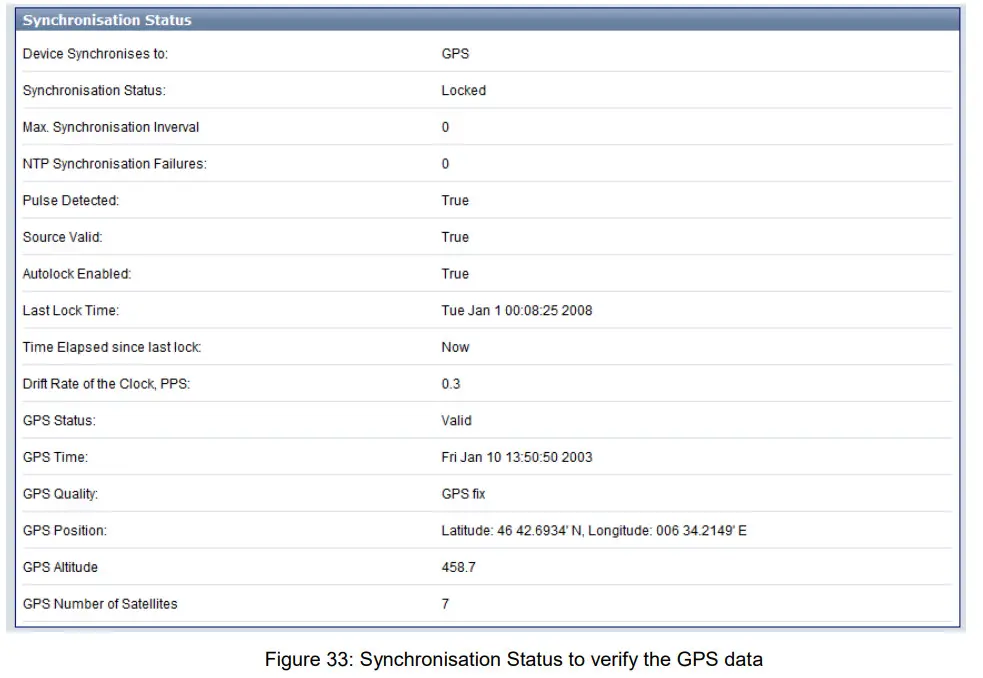Select the GPS Altitude value 458.7
This screenshot has width=983, height=678.
click(455, 567)
